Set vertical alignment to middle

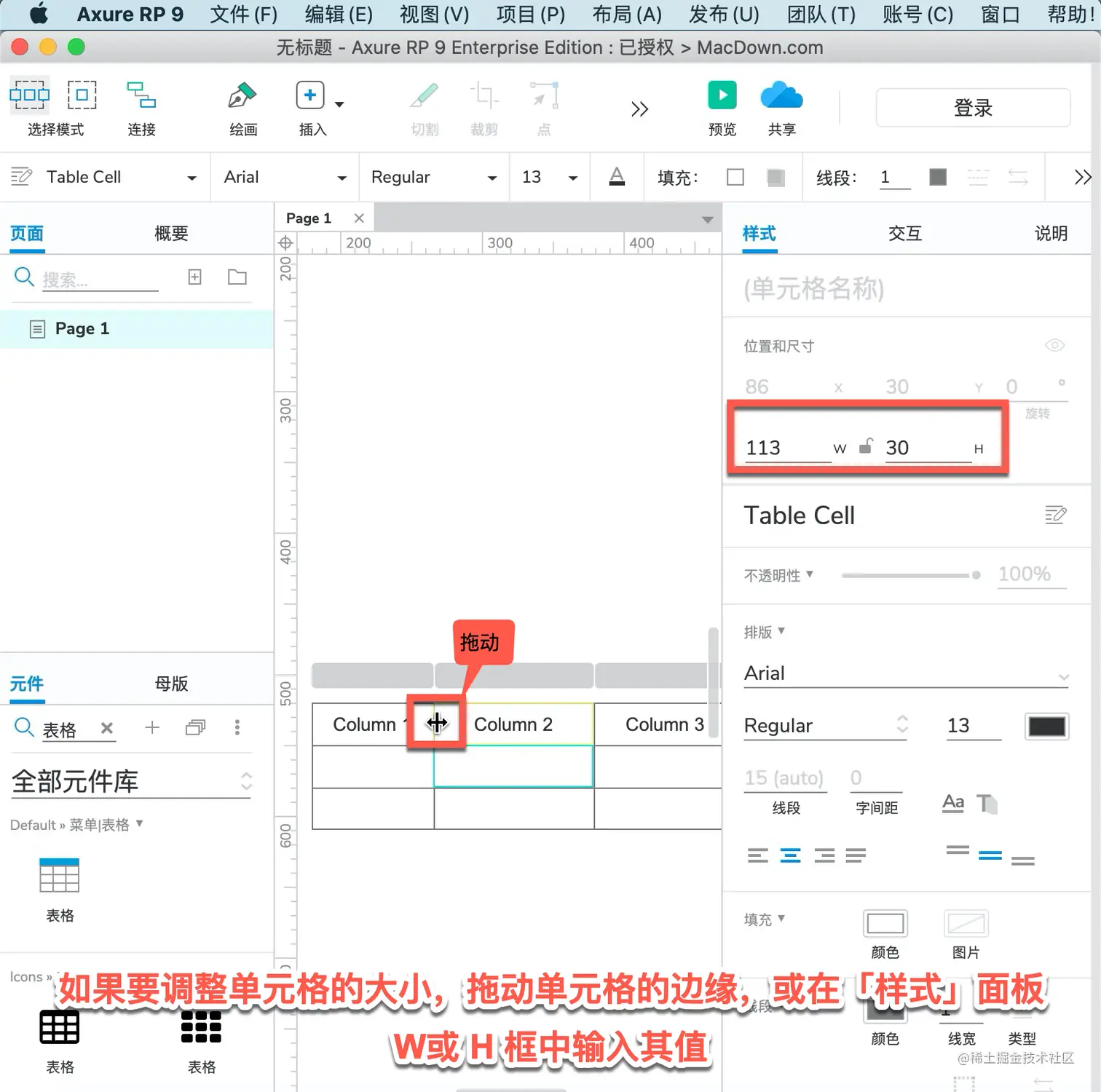[990, 855]
